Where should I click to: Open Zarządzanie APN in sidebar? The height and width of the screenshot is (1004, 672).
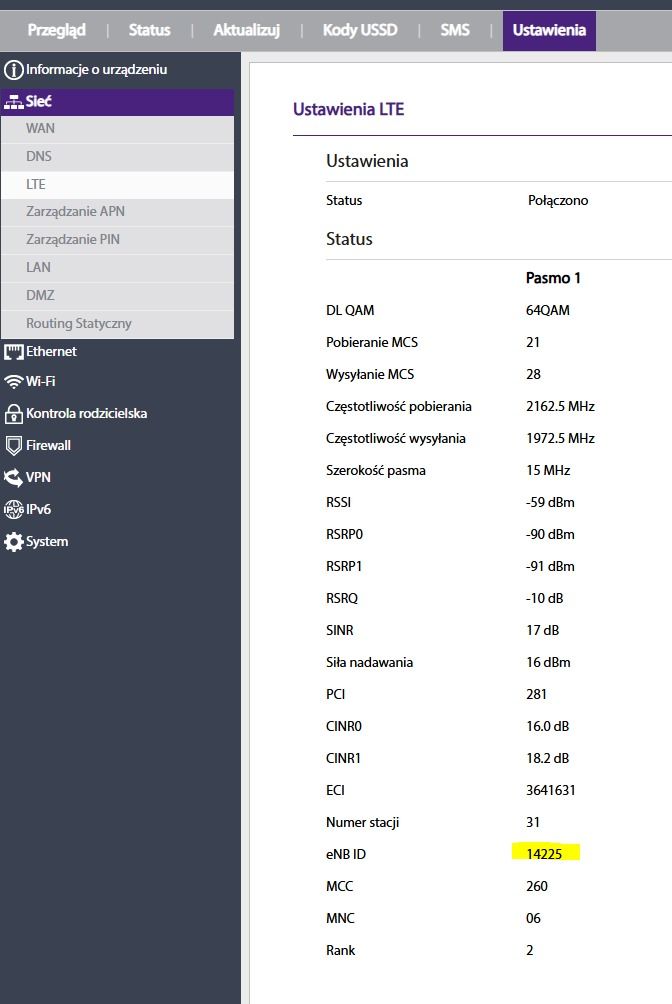[x=118, y=212]
